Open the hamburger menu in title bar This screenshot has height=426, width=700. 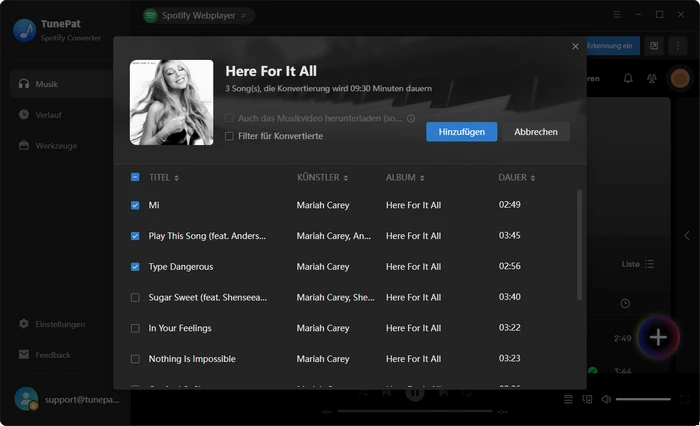617,15
